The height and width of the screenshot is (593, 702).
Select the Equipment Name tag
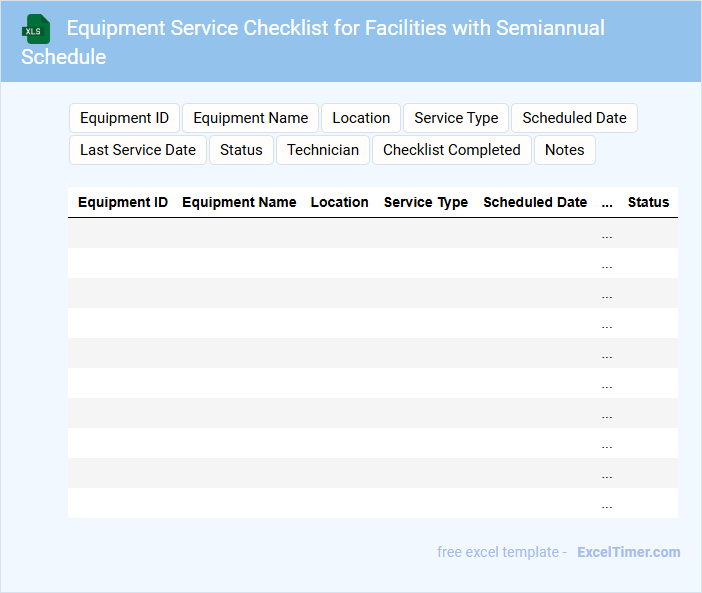(x=250, y=118)
